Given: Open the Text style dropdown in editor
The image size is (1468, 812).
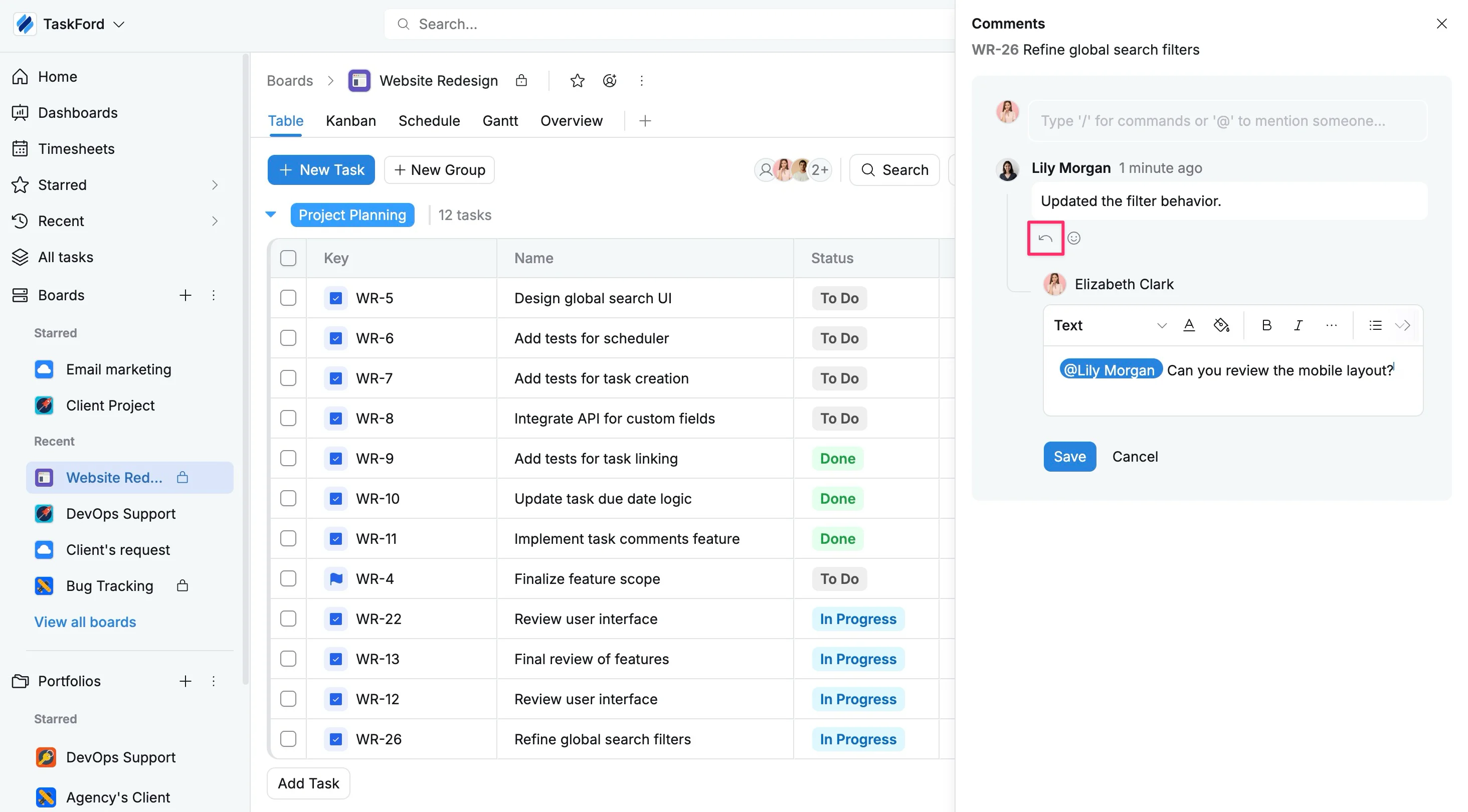Looking at the screenshot, I should 1110,325.
